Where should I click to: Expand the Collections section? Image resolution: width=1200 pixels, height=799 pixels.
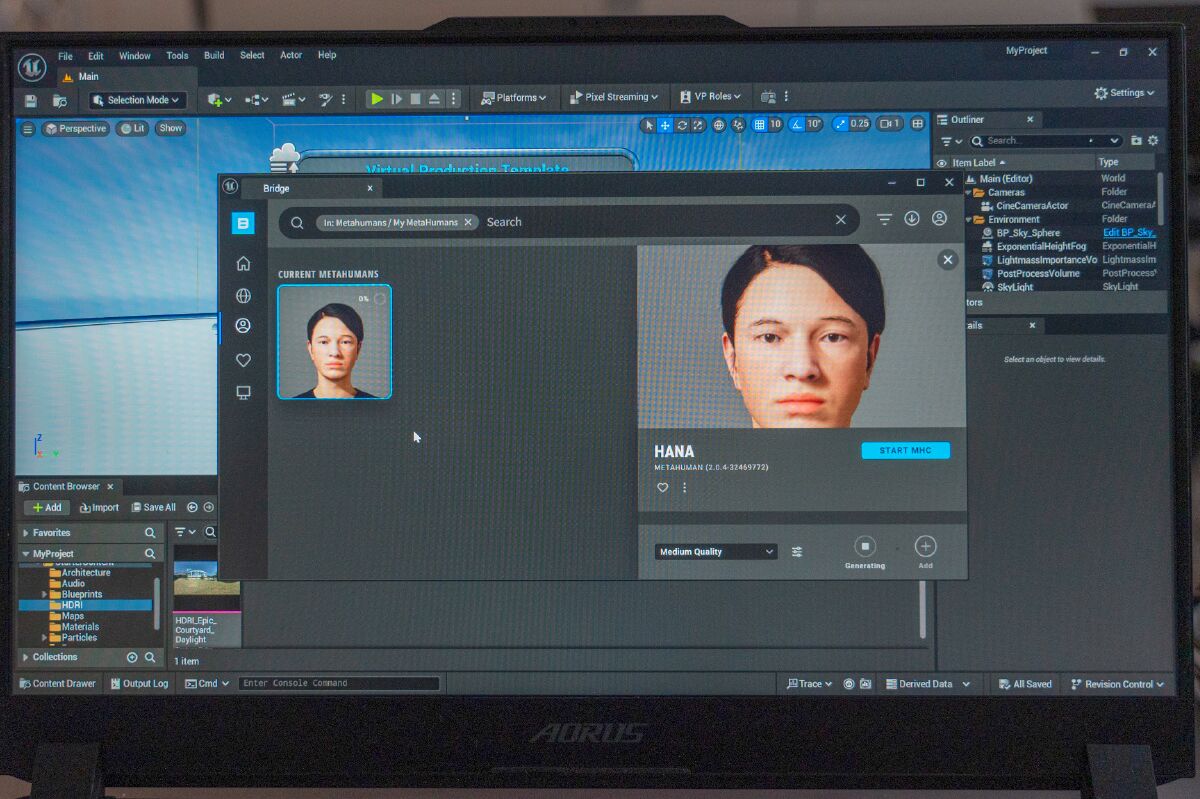tap(26, 657)
